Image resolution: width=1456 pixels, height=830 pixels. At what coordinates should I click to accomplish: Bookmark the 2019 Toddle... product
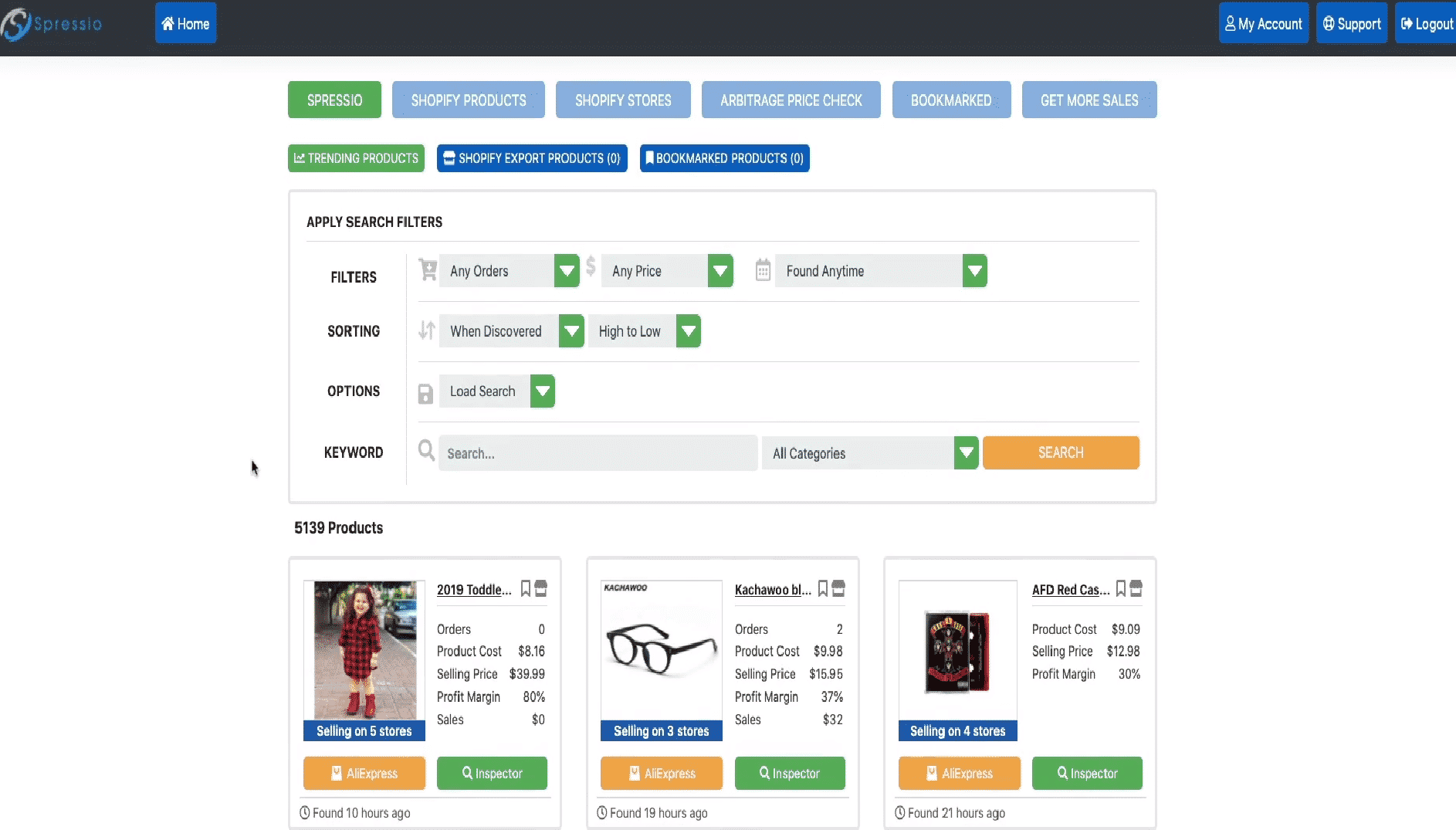(526, 588)
